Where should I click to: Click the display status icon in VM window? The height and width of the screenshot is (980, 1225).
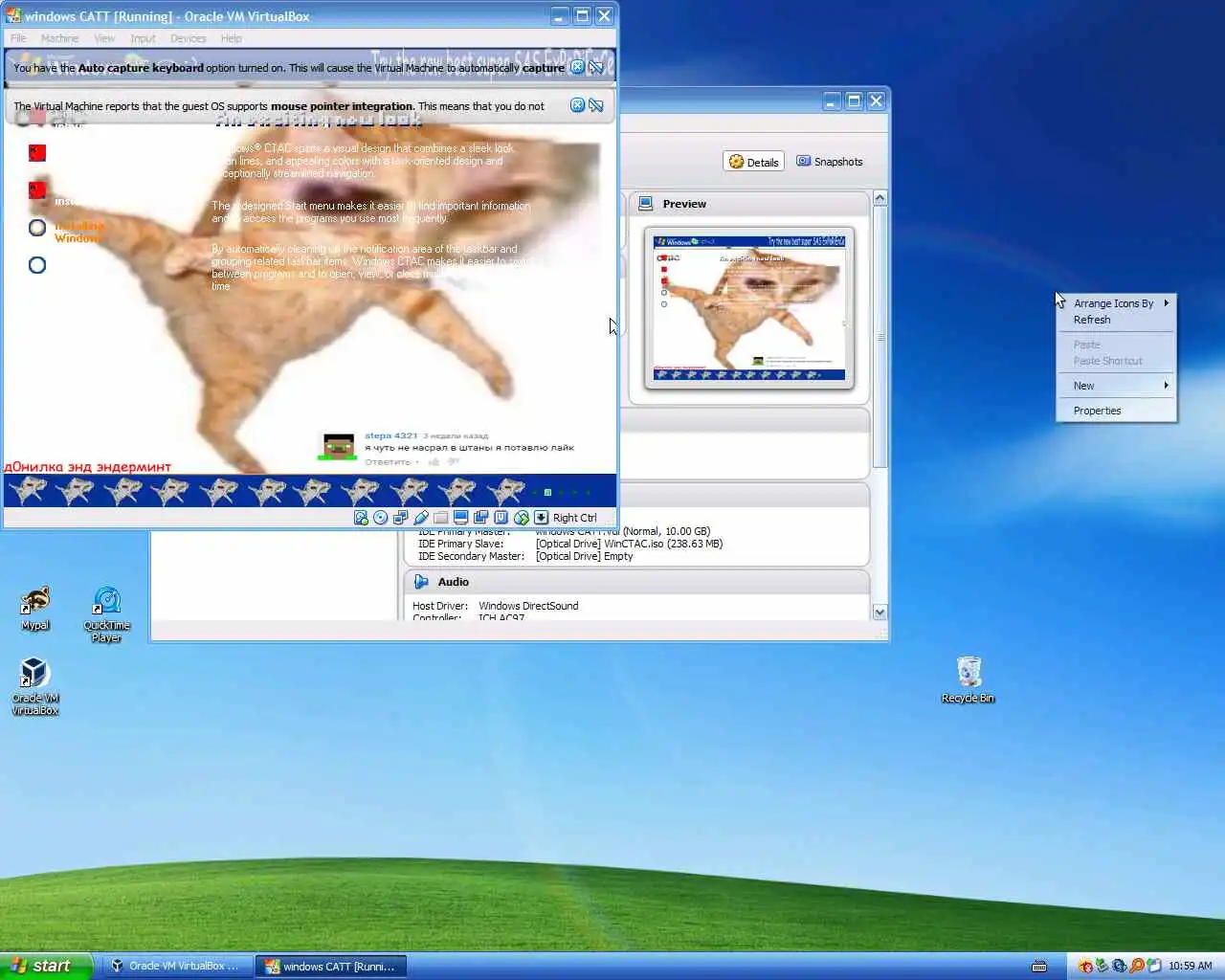[x=461, y=518]
